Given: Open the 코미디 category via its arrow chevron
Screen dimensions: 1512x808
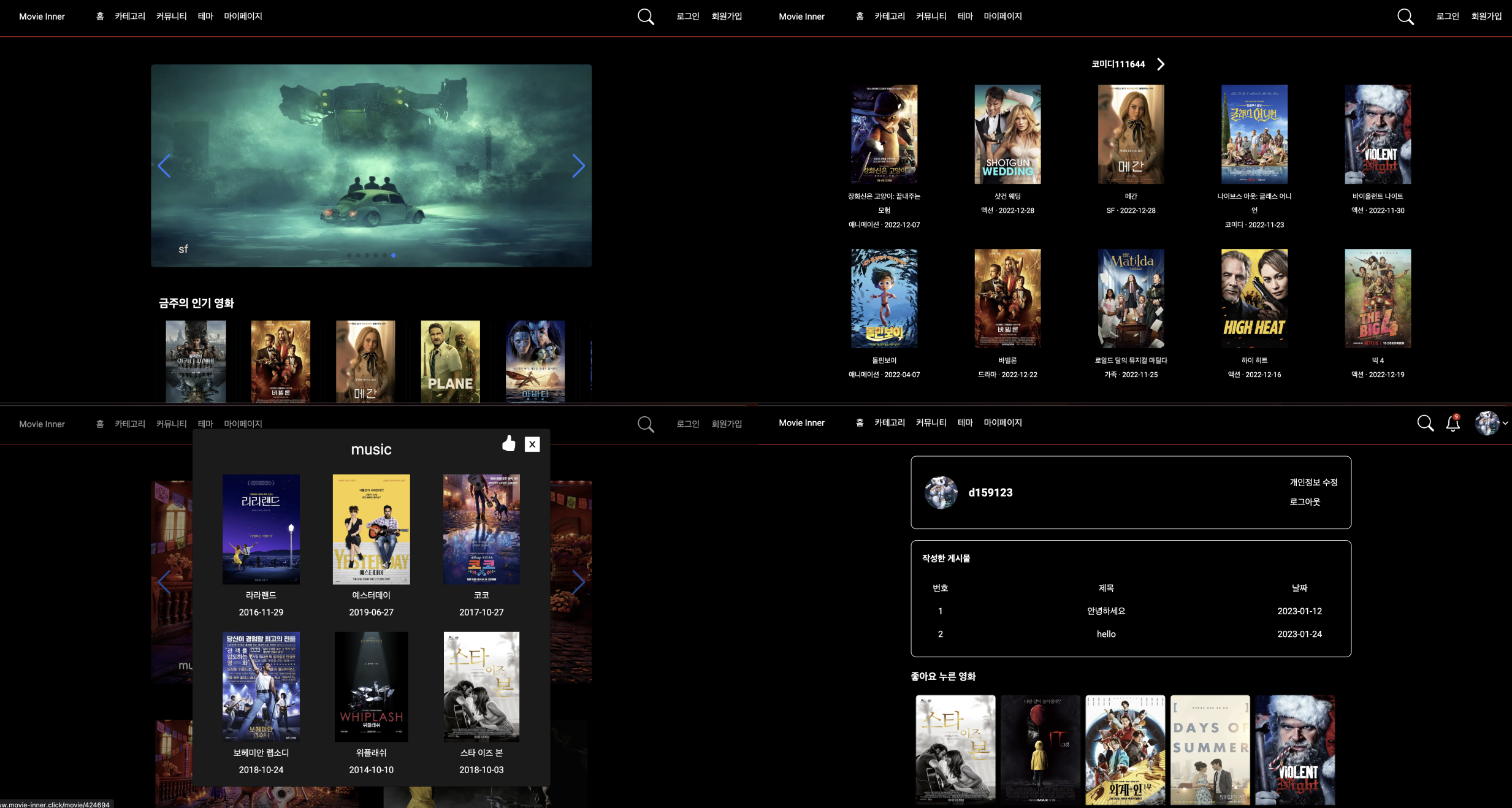Looking at the screenshot, I should [1159, 64].
